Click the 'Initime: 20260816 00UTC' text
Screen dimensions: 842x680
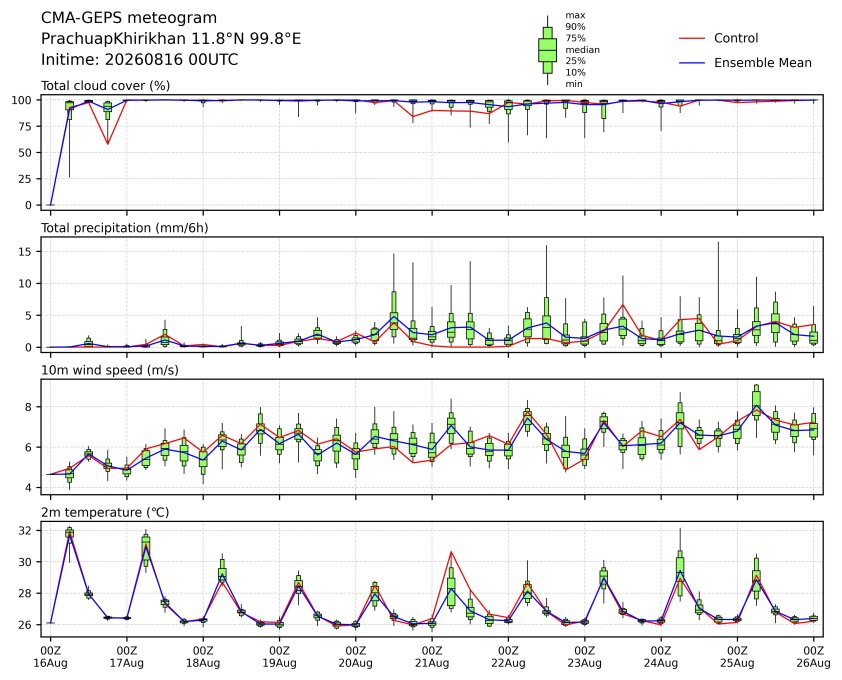click(x=140, y=59)
